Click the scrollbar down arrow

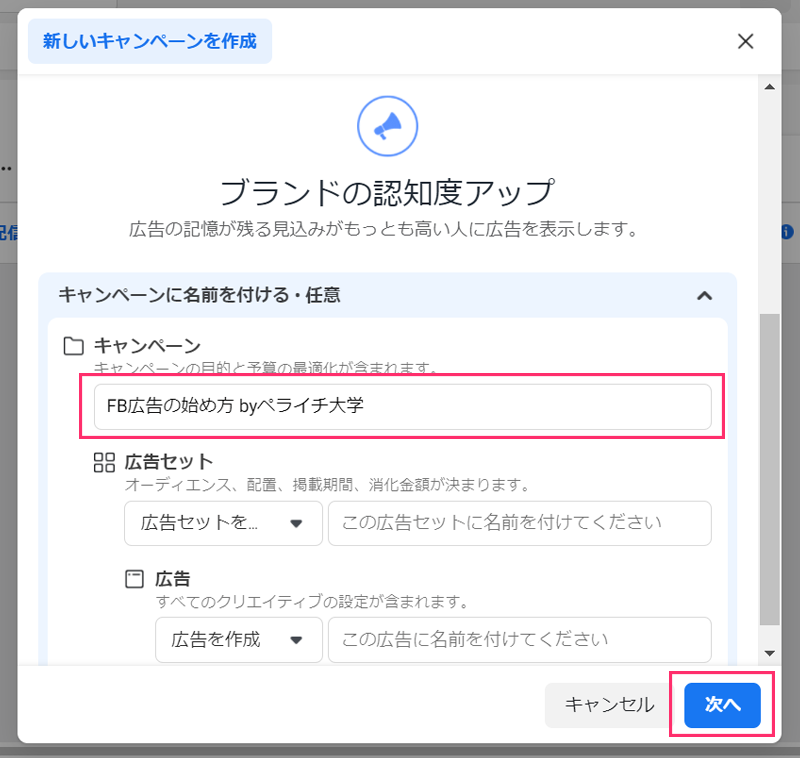coord(769,653)
